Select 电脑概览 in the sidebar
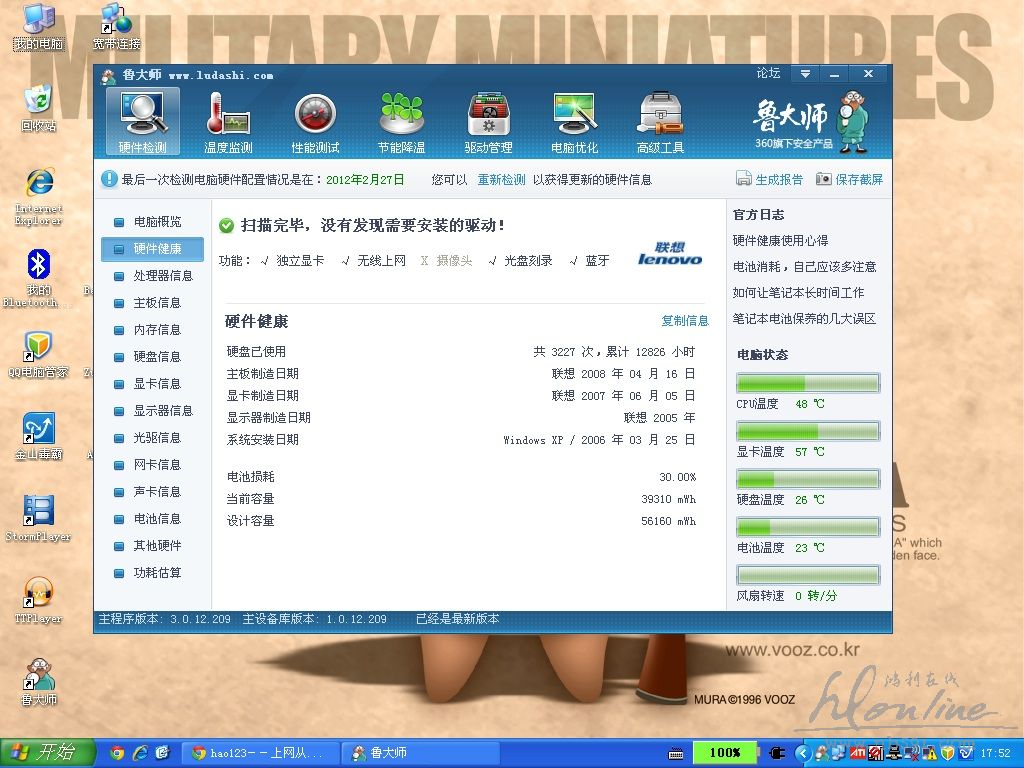Image resolution: width=1024 pixels, height=768 pixels. pos(157,222)
